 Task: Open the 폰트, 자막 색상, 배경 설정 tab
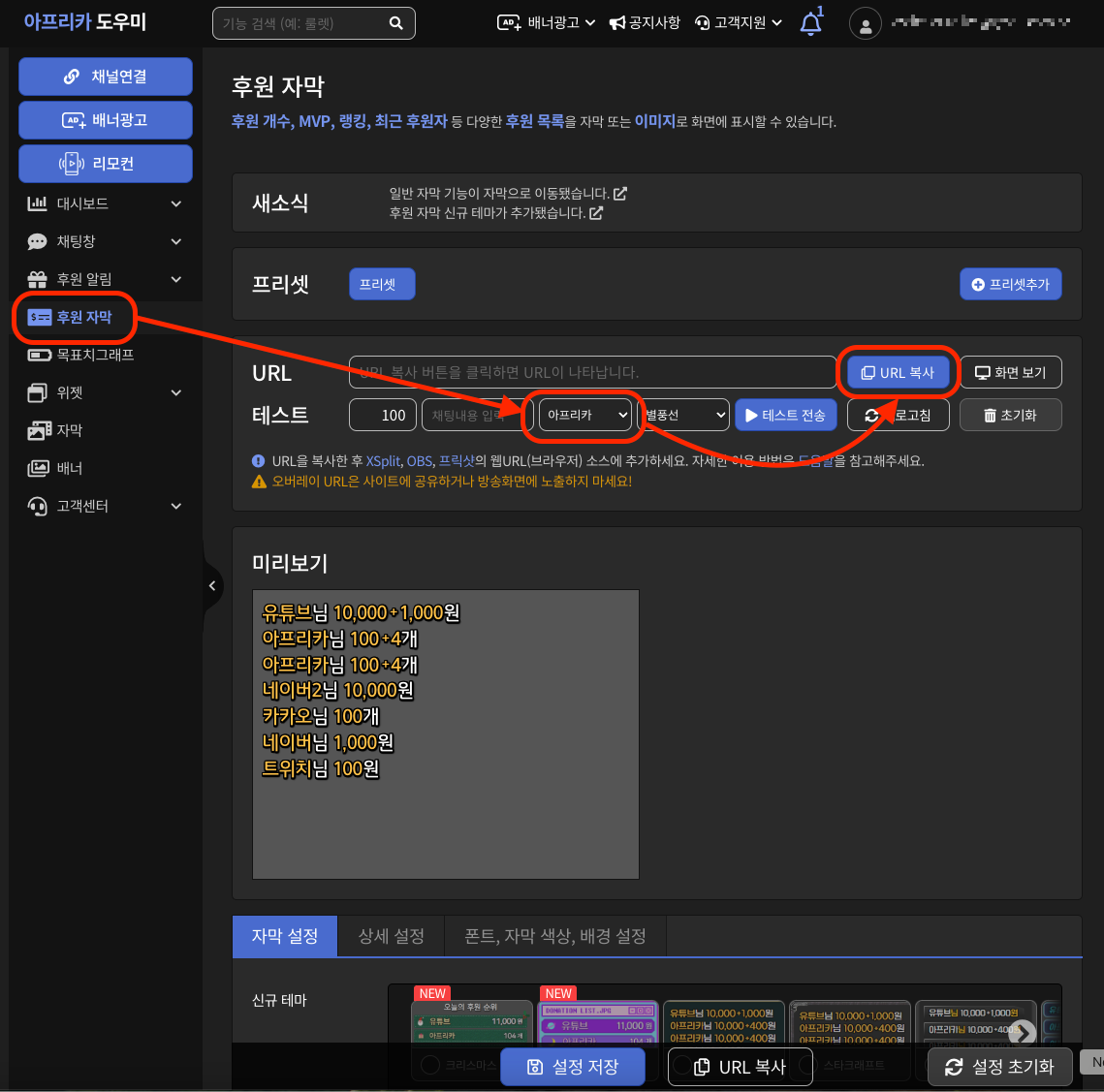coord(555,936)
